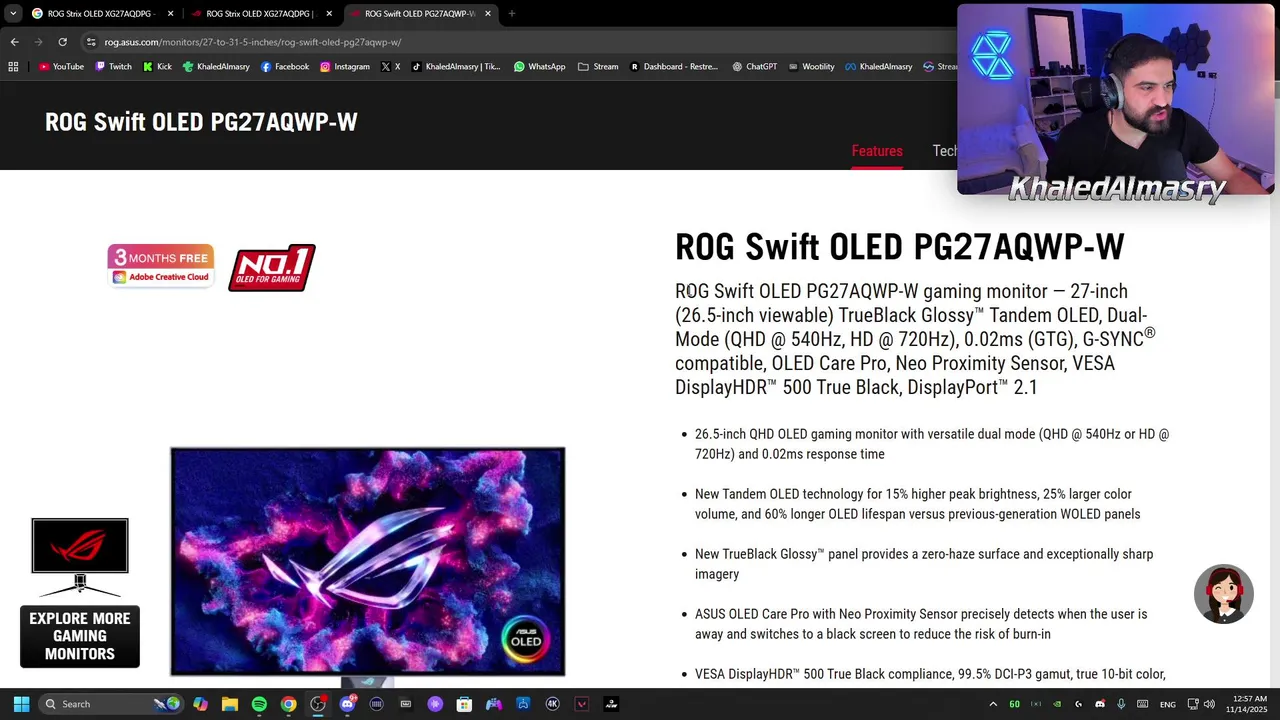Open the apps grid in bookmarks bar

coord(13,67)
